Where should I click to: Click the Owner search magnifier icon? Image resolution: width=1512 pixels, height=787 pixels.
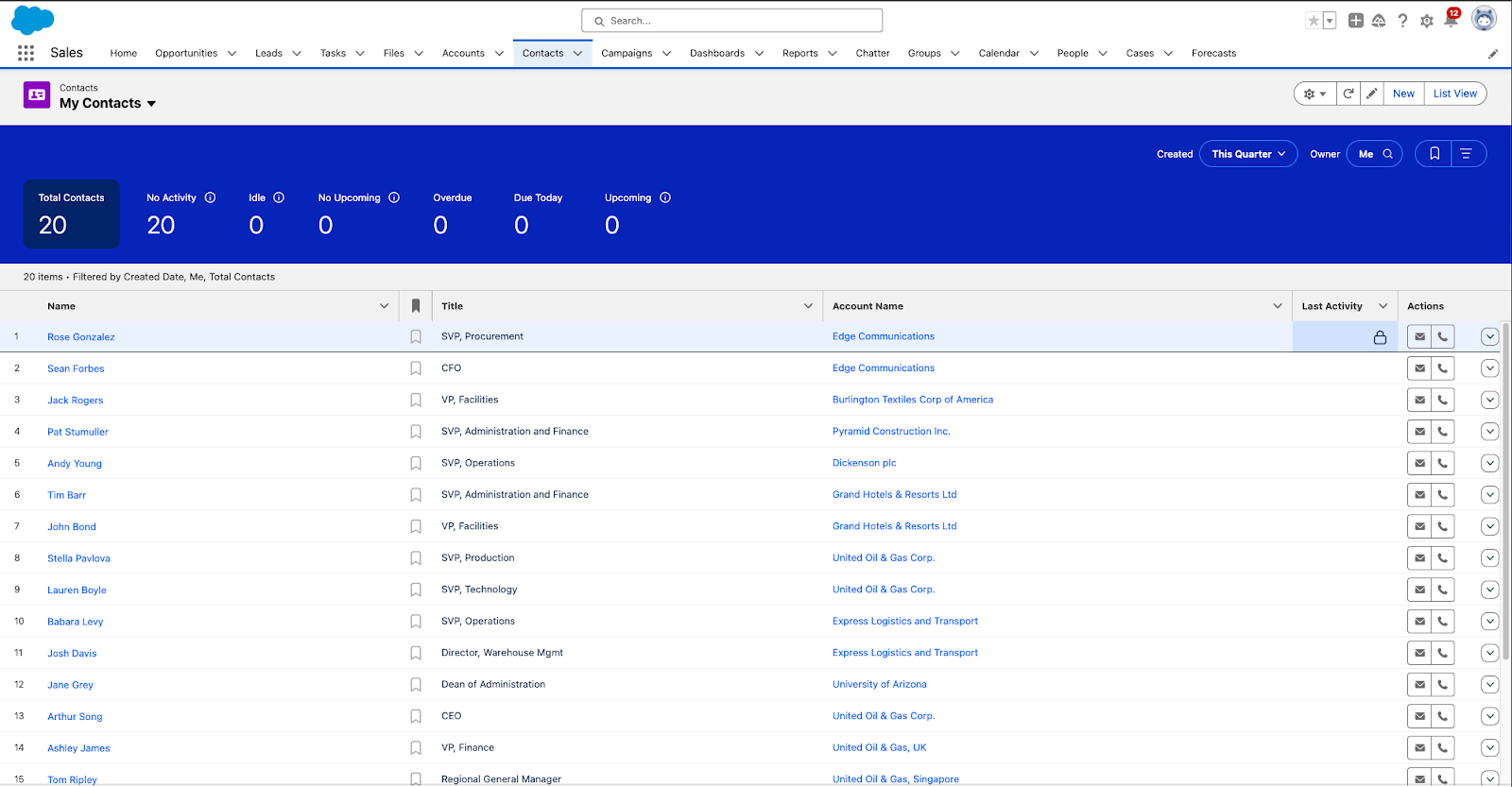1387,154
